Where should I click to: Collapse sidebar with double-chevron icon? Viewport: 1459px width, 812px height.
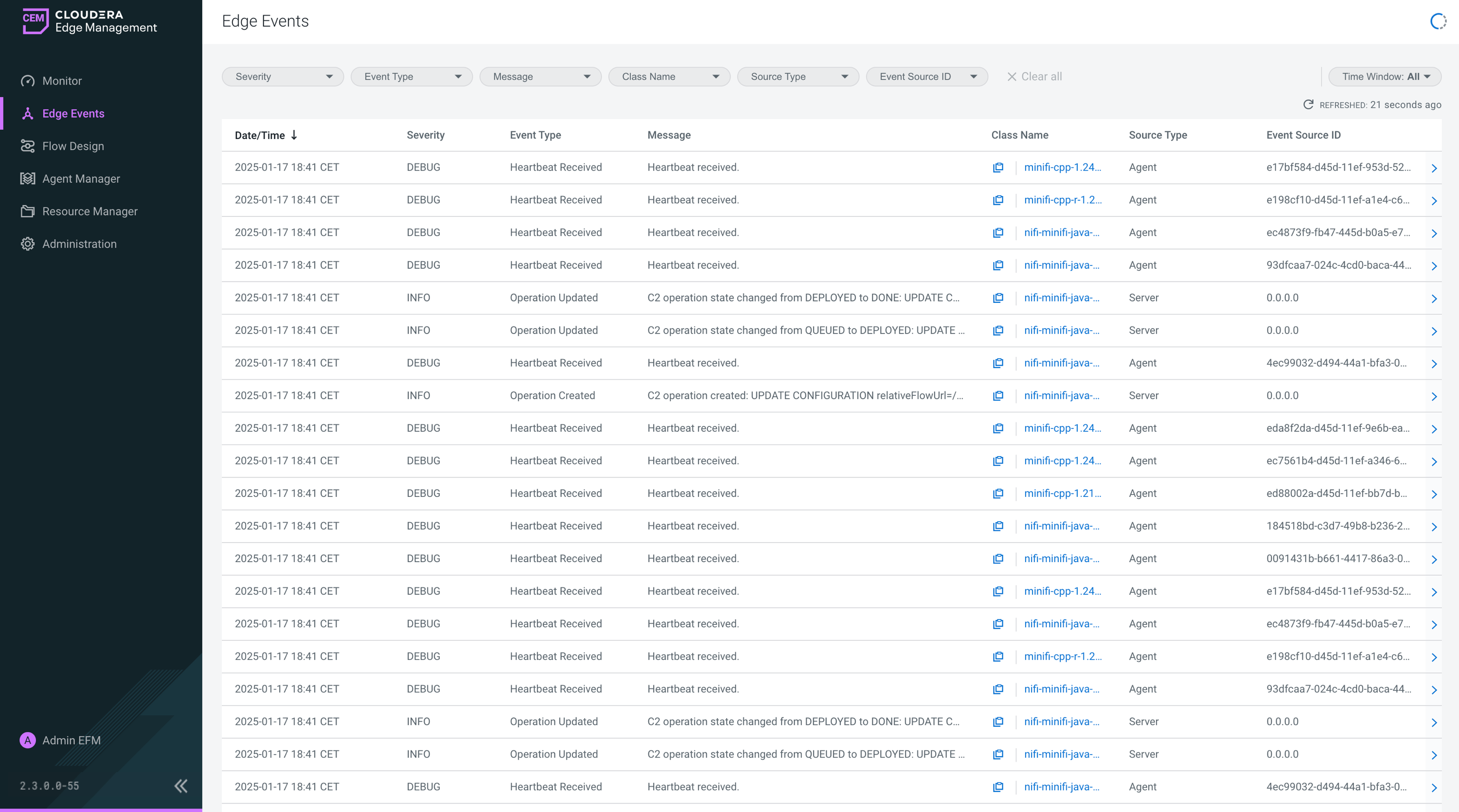pyautogui.click(x=181, y=785)
